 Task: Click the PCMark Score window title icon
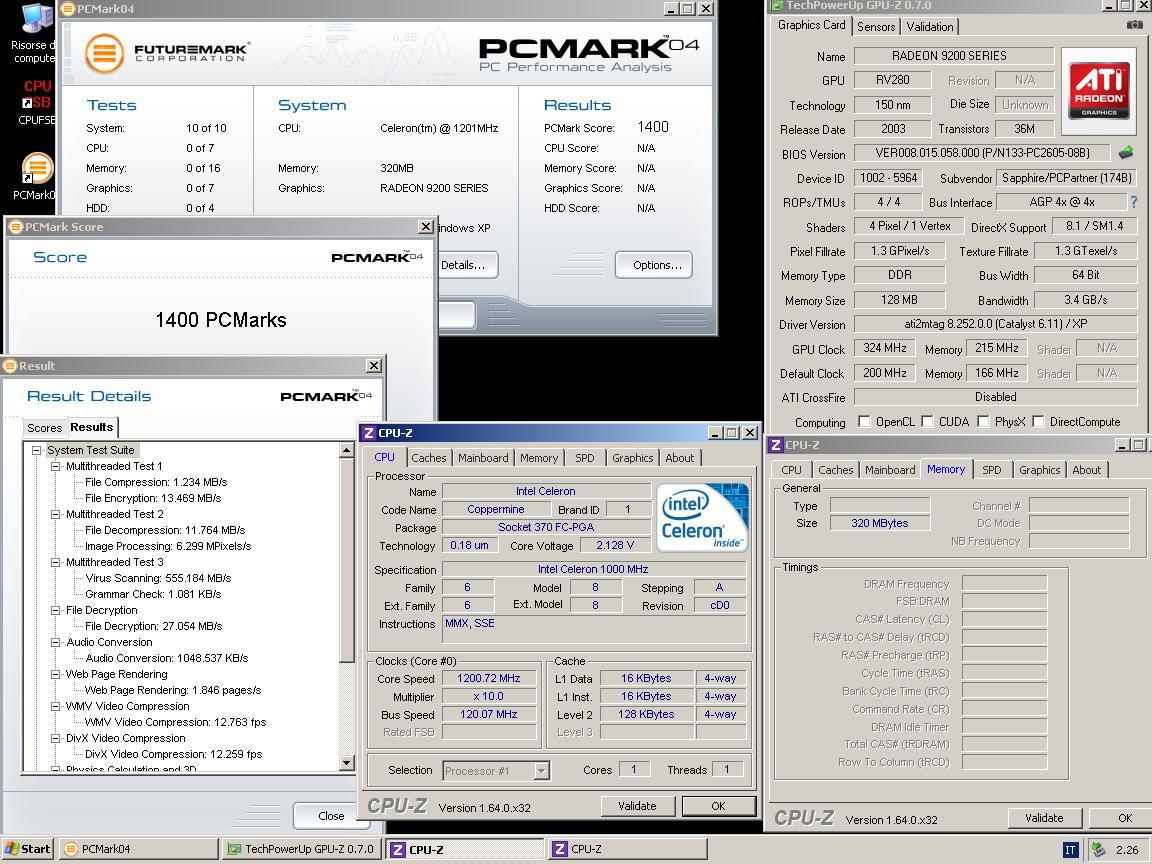point(16,227)
